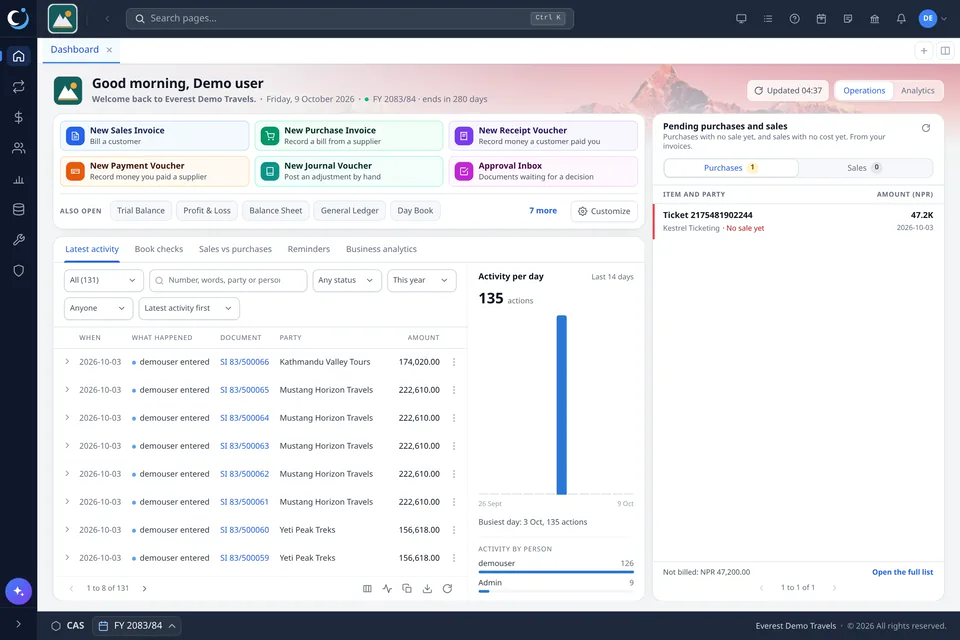Switch to Analytics view toggle
The image size is (960, 640).
917,91
